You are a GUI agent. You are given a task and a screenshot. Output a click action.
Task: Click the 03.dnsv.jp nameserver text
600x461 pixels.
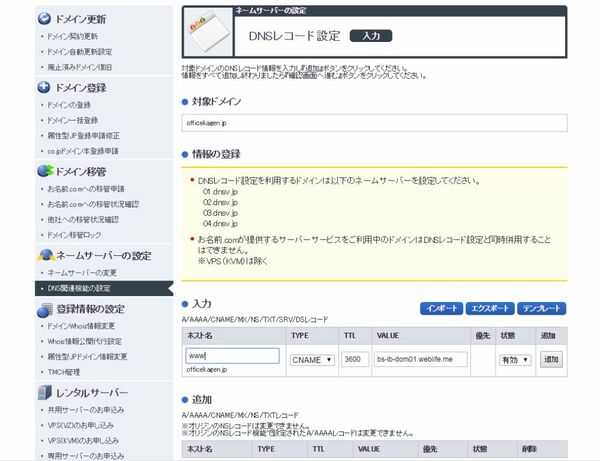220,213
